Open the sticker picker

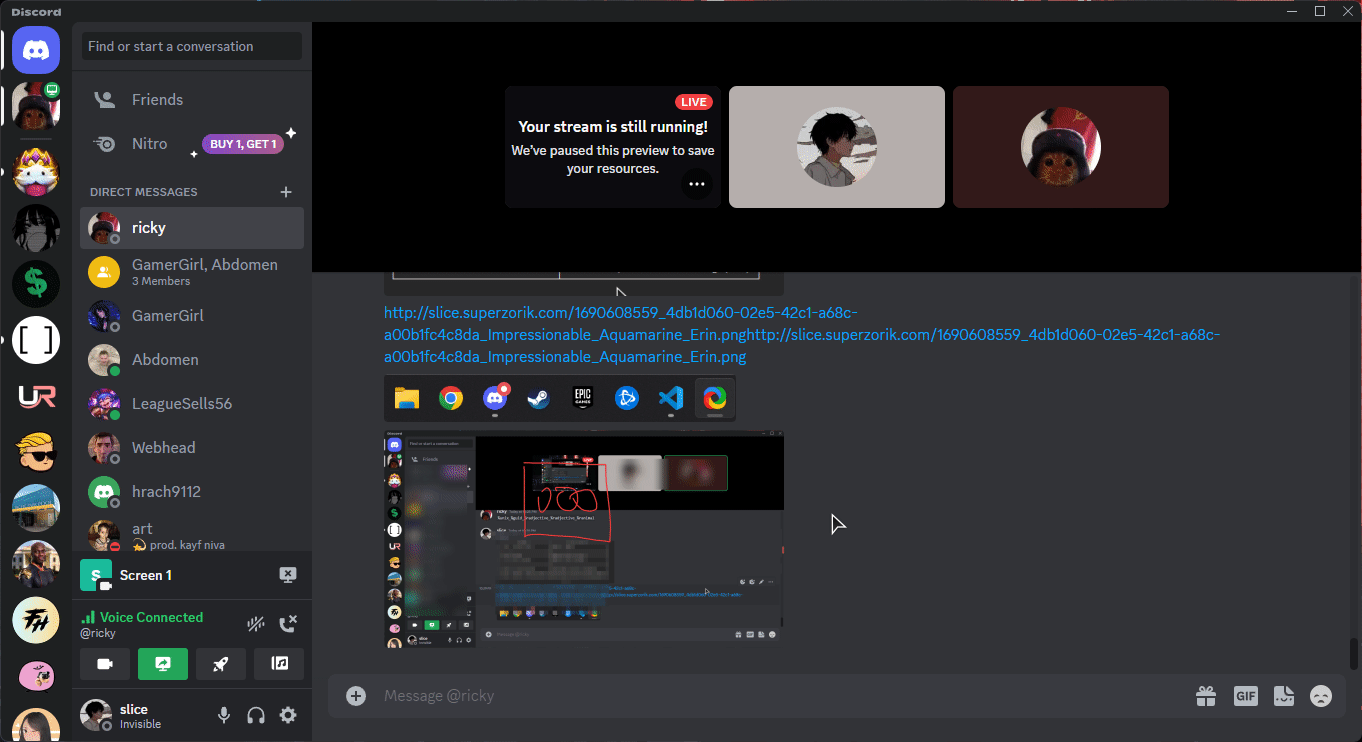click(1284, 696)
